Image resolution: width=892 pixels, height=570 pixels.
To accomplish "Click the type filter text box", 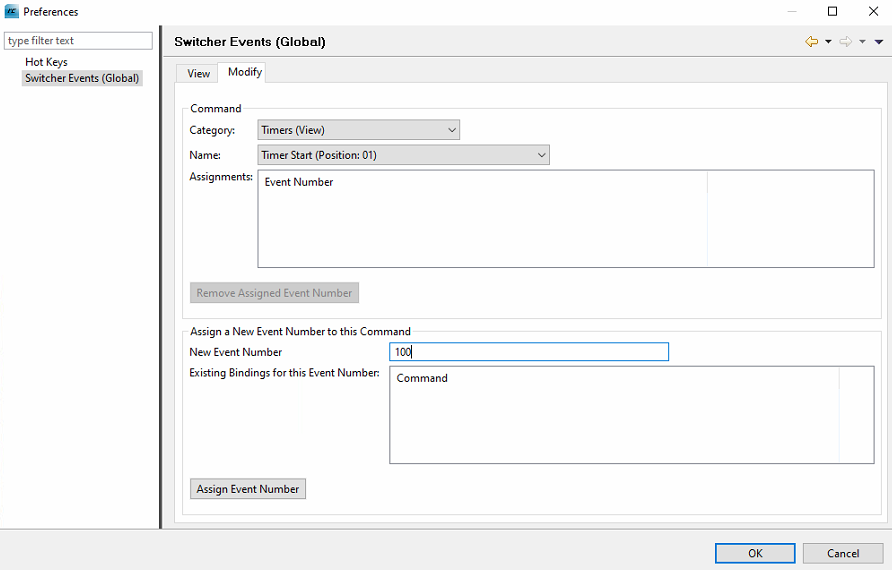I will click(x=79, y=41).
